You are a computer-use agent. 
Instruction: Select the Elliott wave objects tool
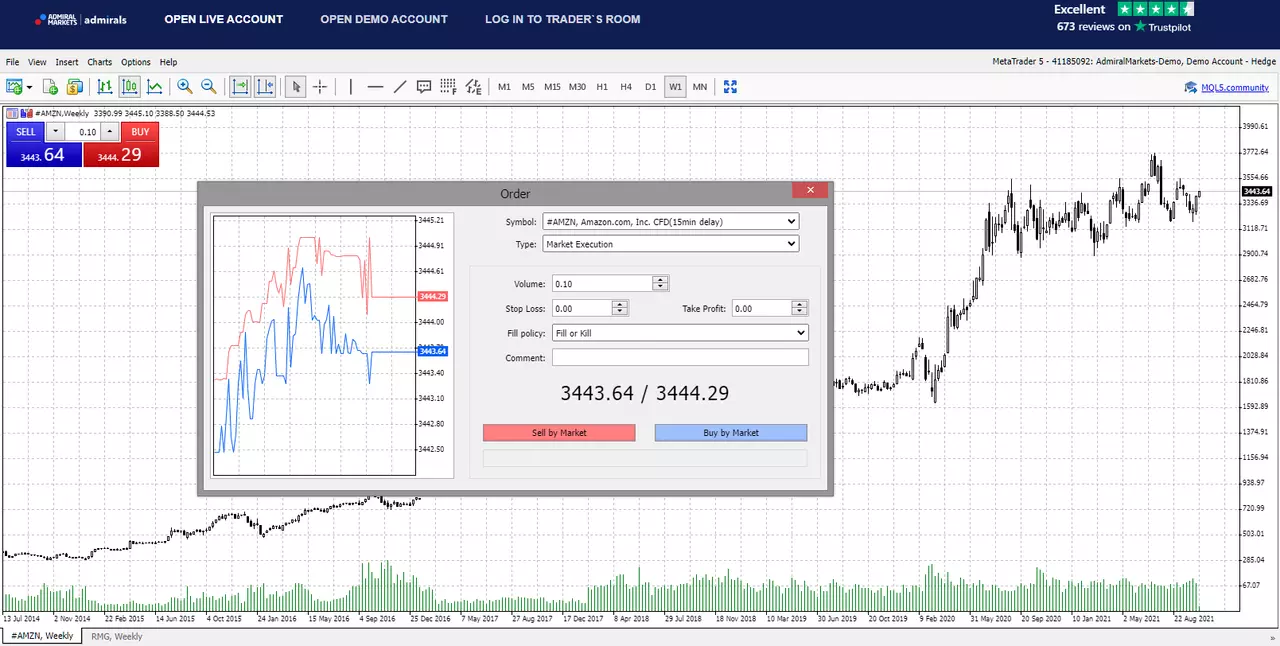pos(473,87)
